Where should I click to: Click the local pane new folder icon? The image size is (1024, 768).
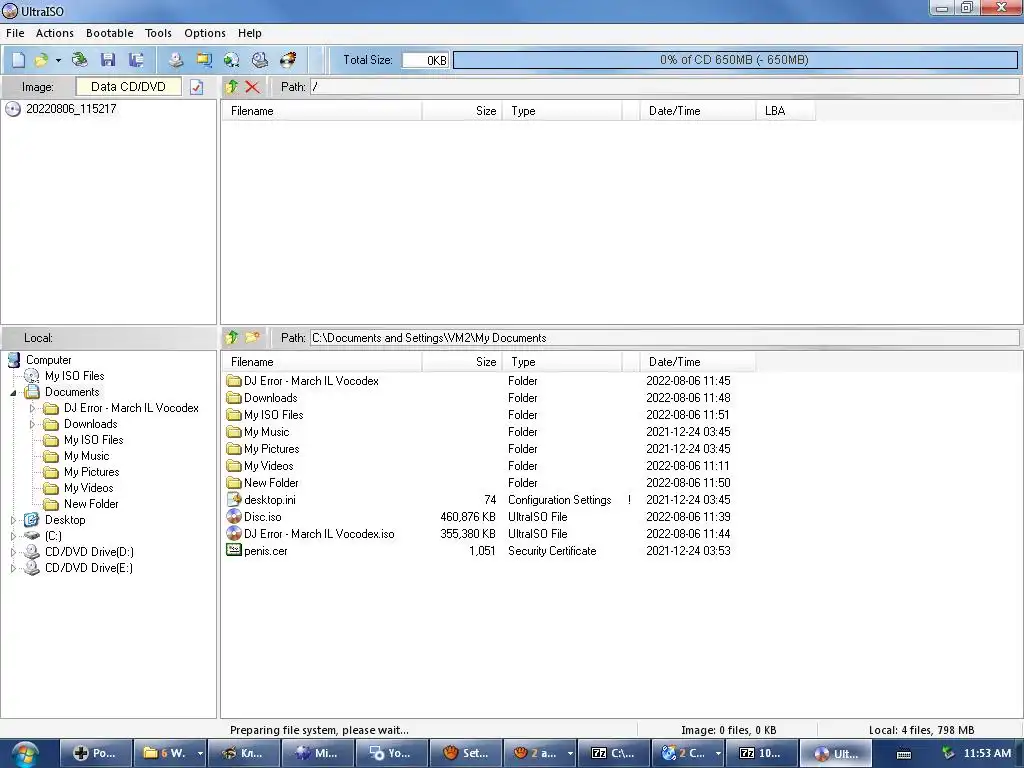[x=252, y=338]
